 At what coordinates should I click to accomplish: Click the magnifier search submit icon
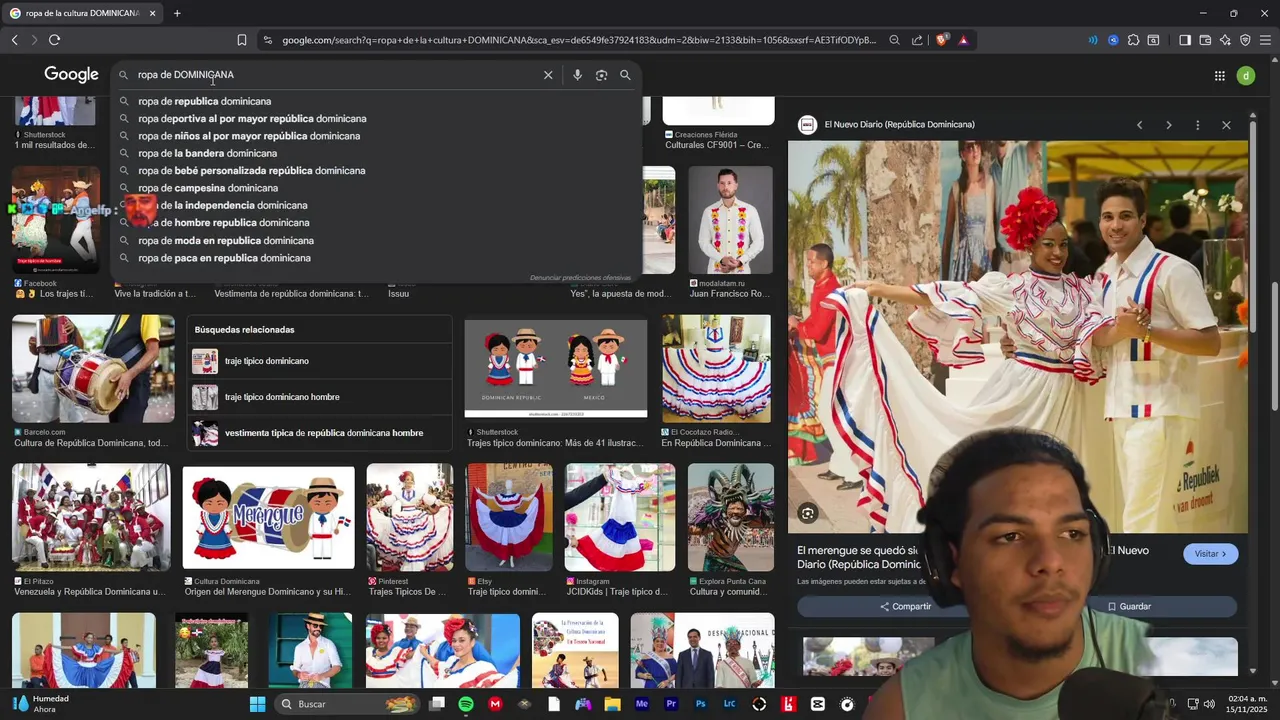(625, 75)
